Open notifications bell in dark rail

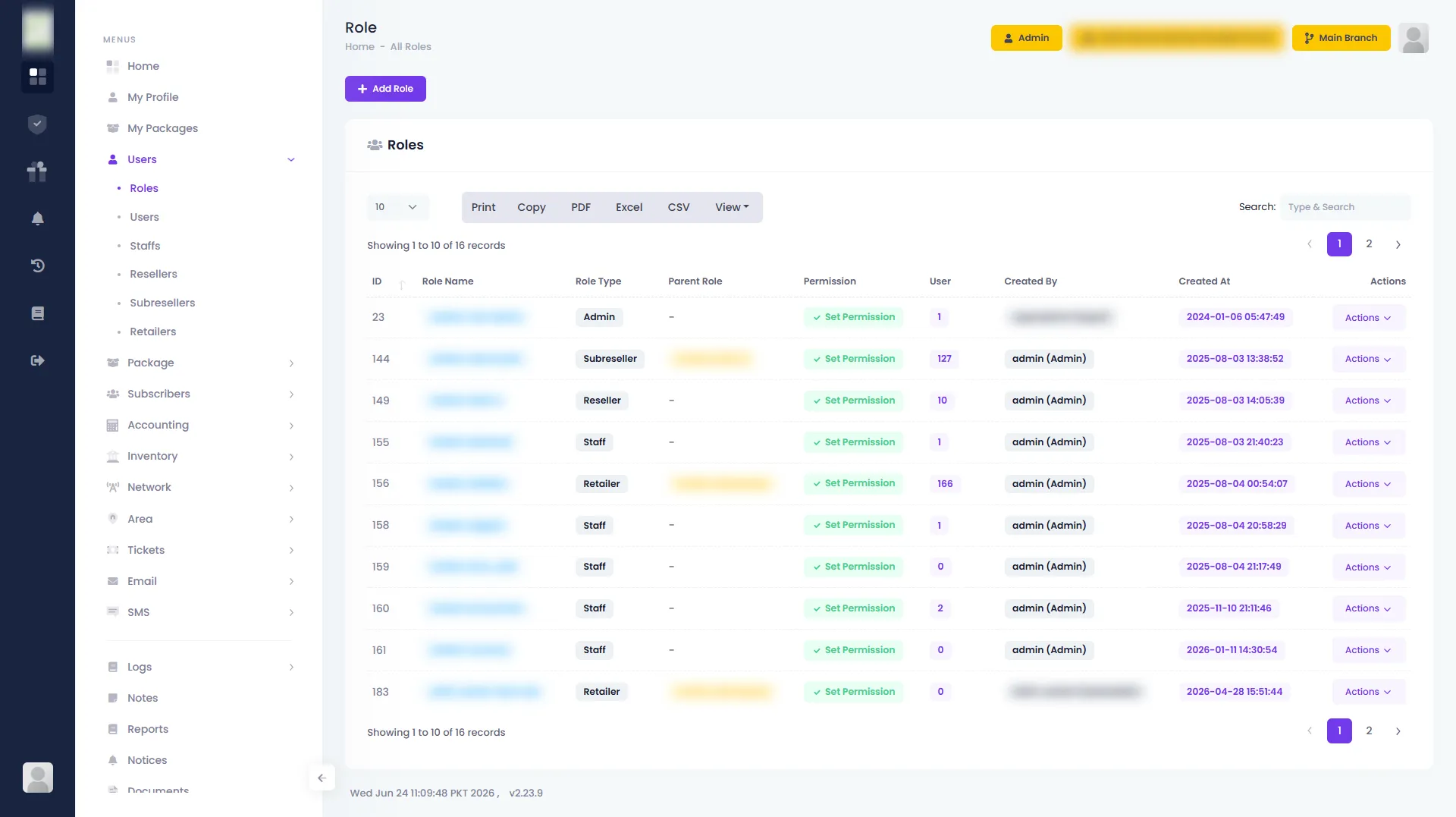pyautogui.click(x=37, y=218)
